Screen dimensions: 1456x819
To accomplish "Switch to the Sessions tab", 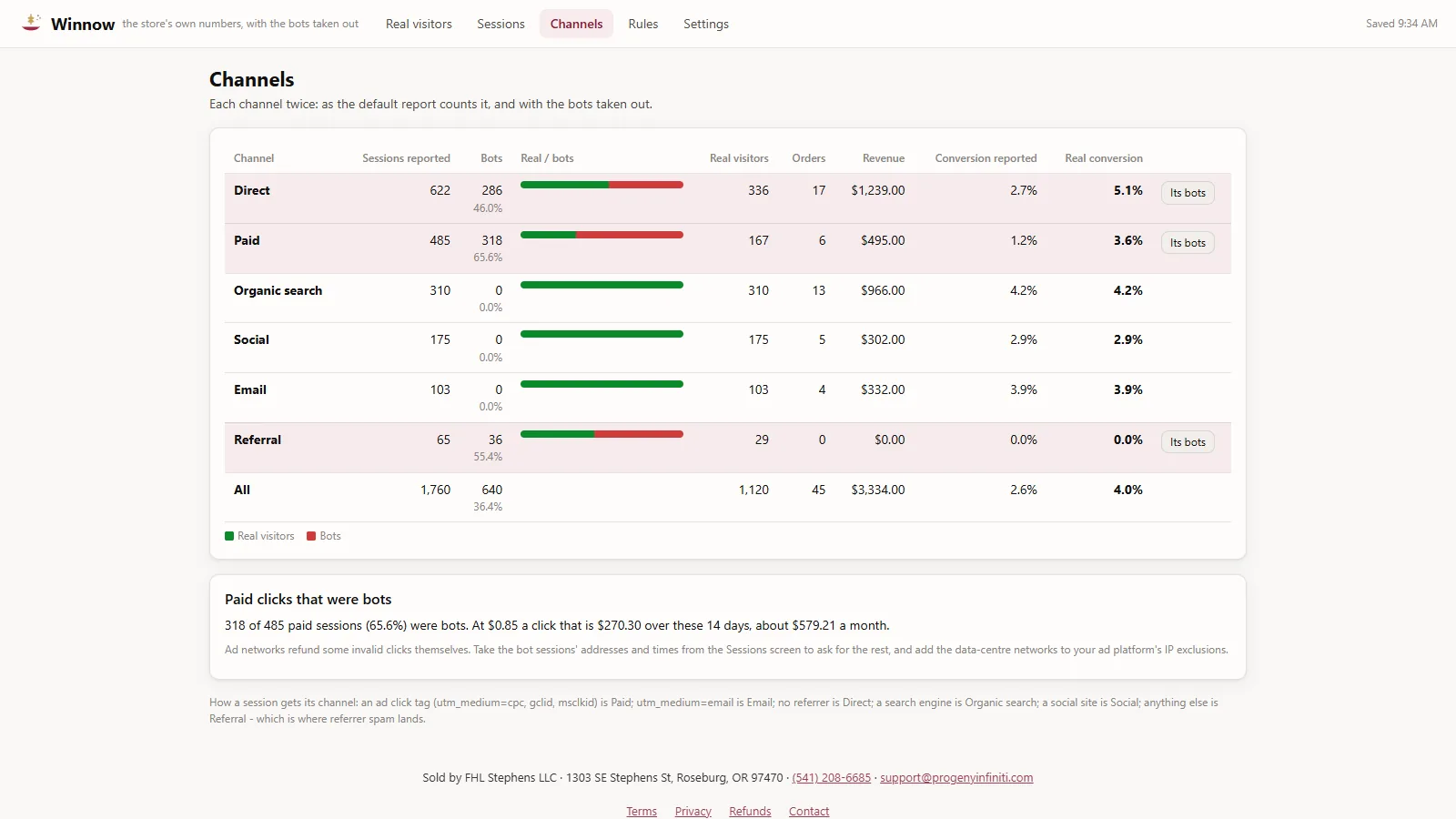I will [x=500, y=24].
